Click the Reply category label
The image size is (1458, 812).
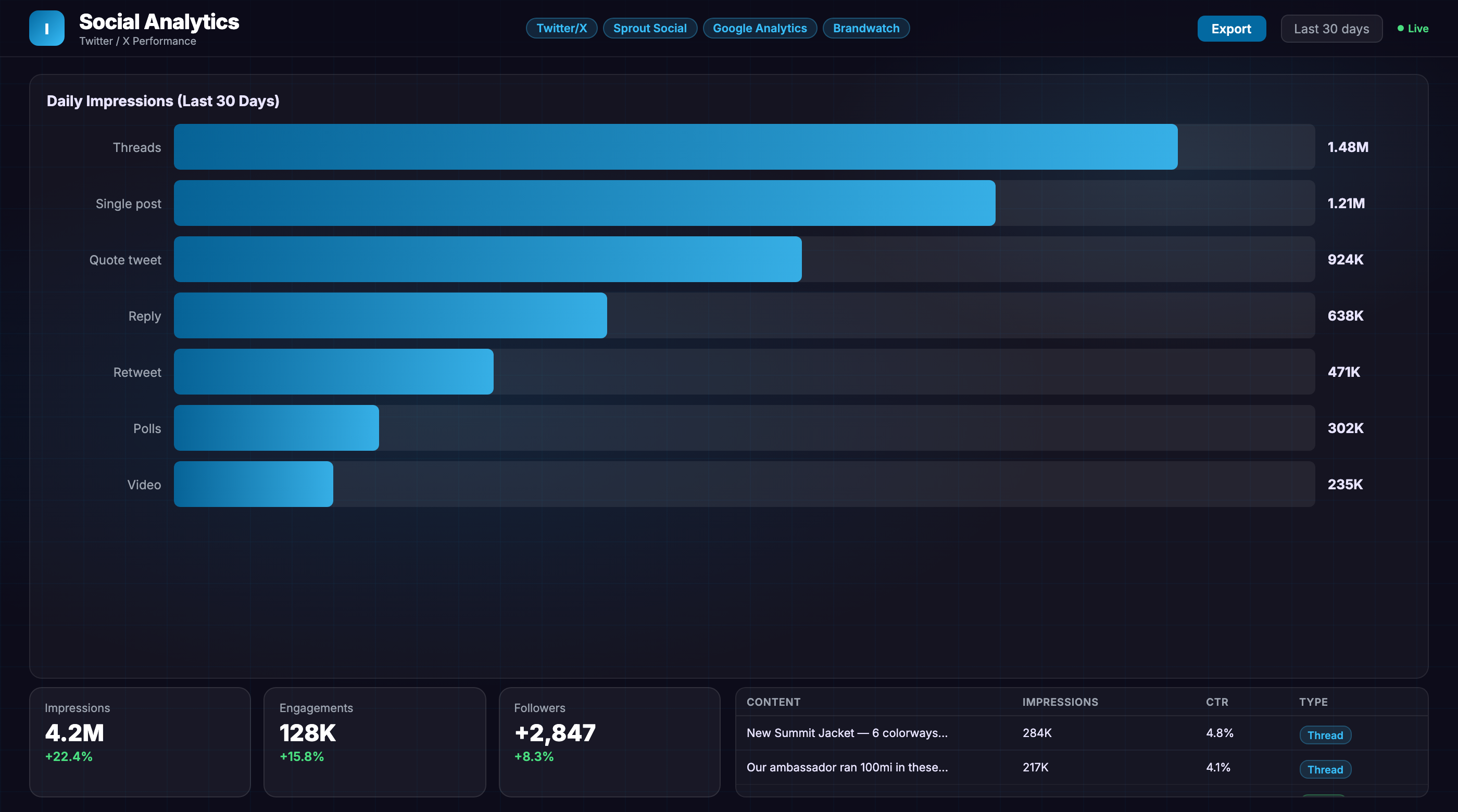(144, 316)
